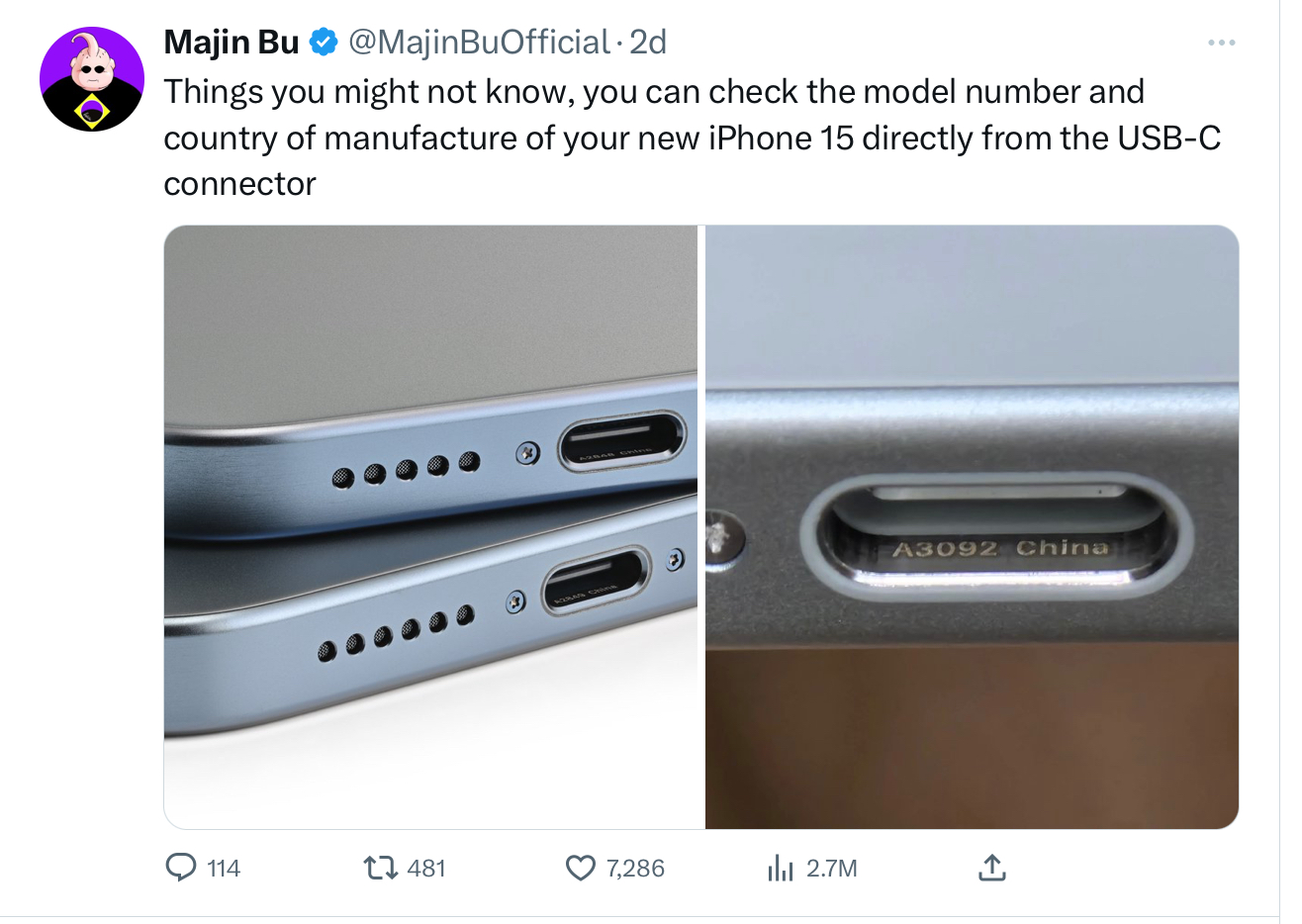1302x924 pixels.
Task: Click the upper iPhone's USB-C port
Action: click(x=621, y=442)
